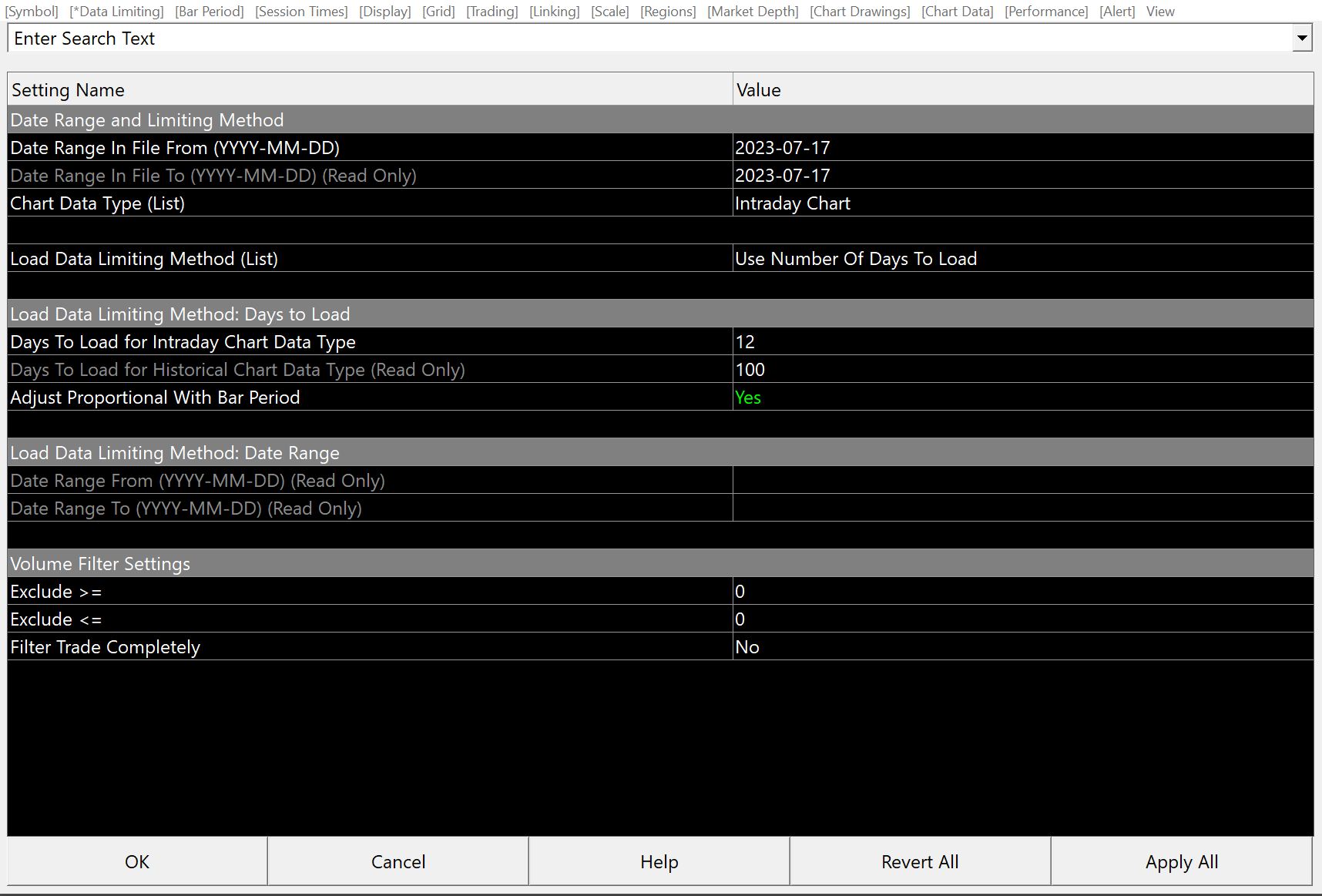This screenshot has width=1322, height=896.
Task: Click the Setting Name column header
Action: tap(370, 90)
